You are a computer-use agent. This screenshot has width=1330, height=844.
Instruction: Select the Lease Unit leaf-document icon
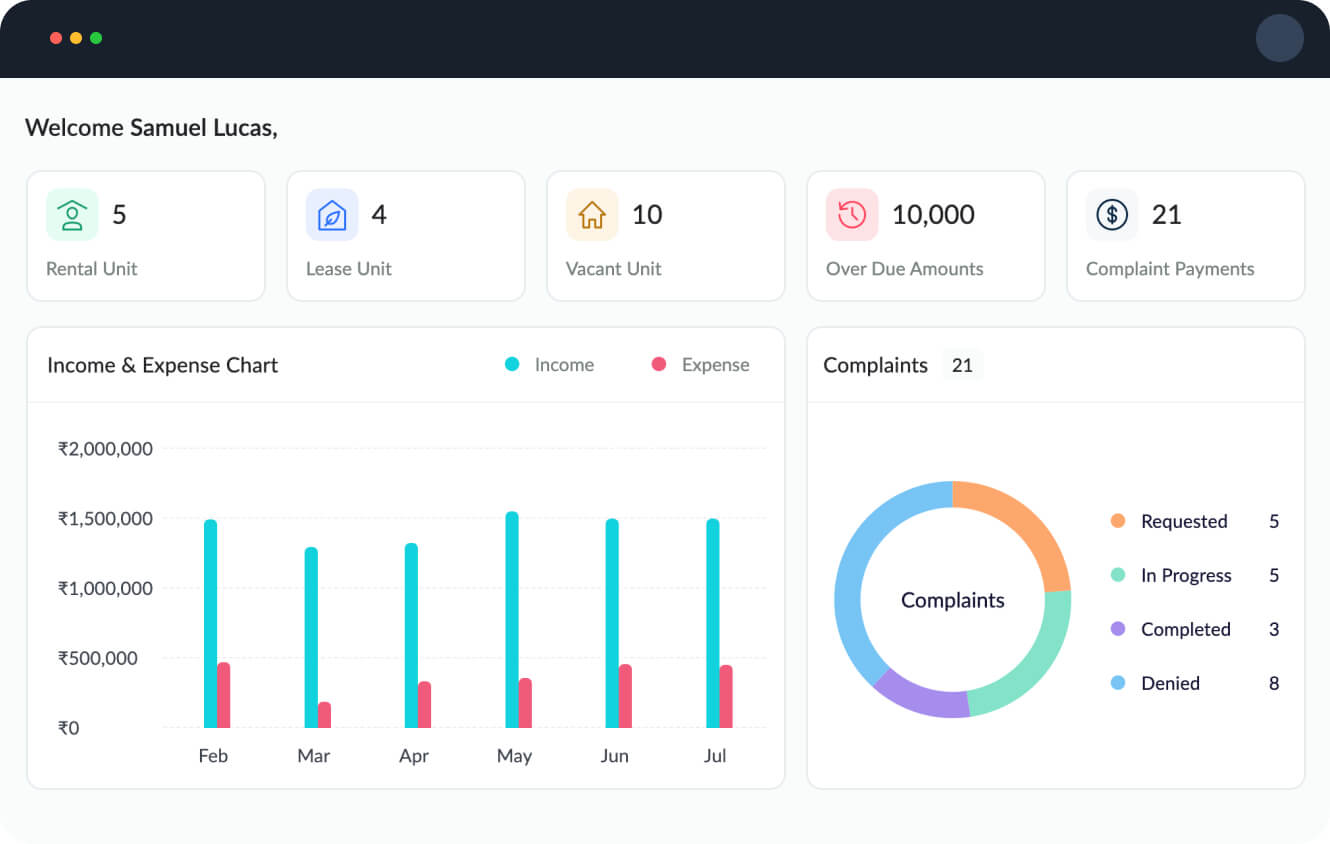click(331, 214)
